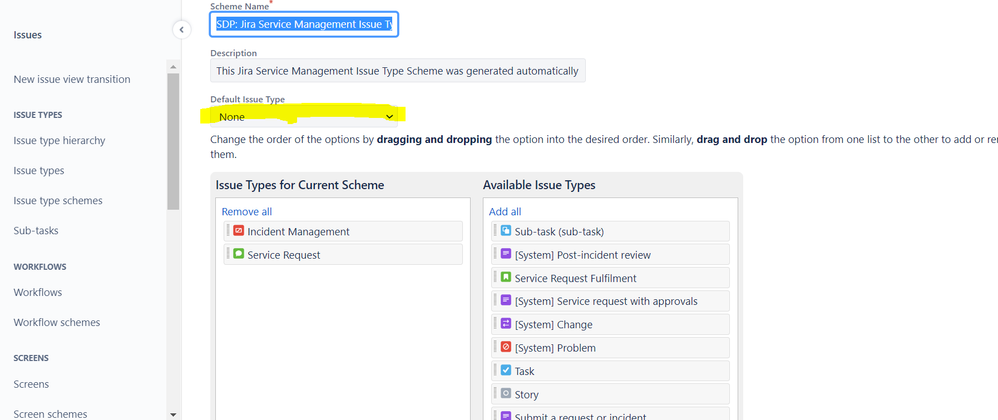The height and width of the screenshot is (420, 998).
Task: Click the Service Request green icon
Action: point(239,254)
